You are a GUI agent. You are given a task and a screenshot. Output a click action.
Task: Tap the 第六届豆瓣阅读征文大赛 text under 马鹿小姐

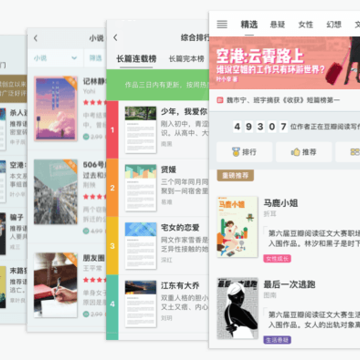(314, 233)
